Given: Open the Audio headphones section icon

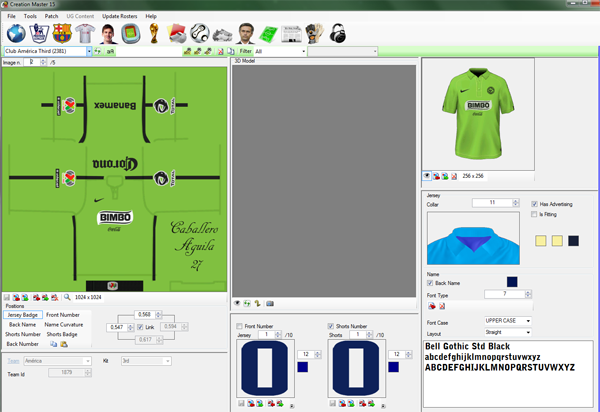Looking at the screenshot, I should coord(338,33).
